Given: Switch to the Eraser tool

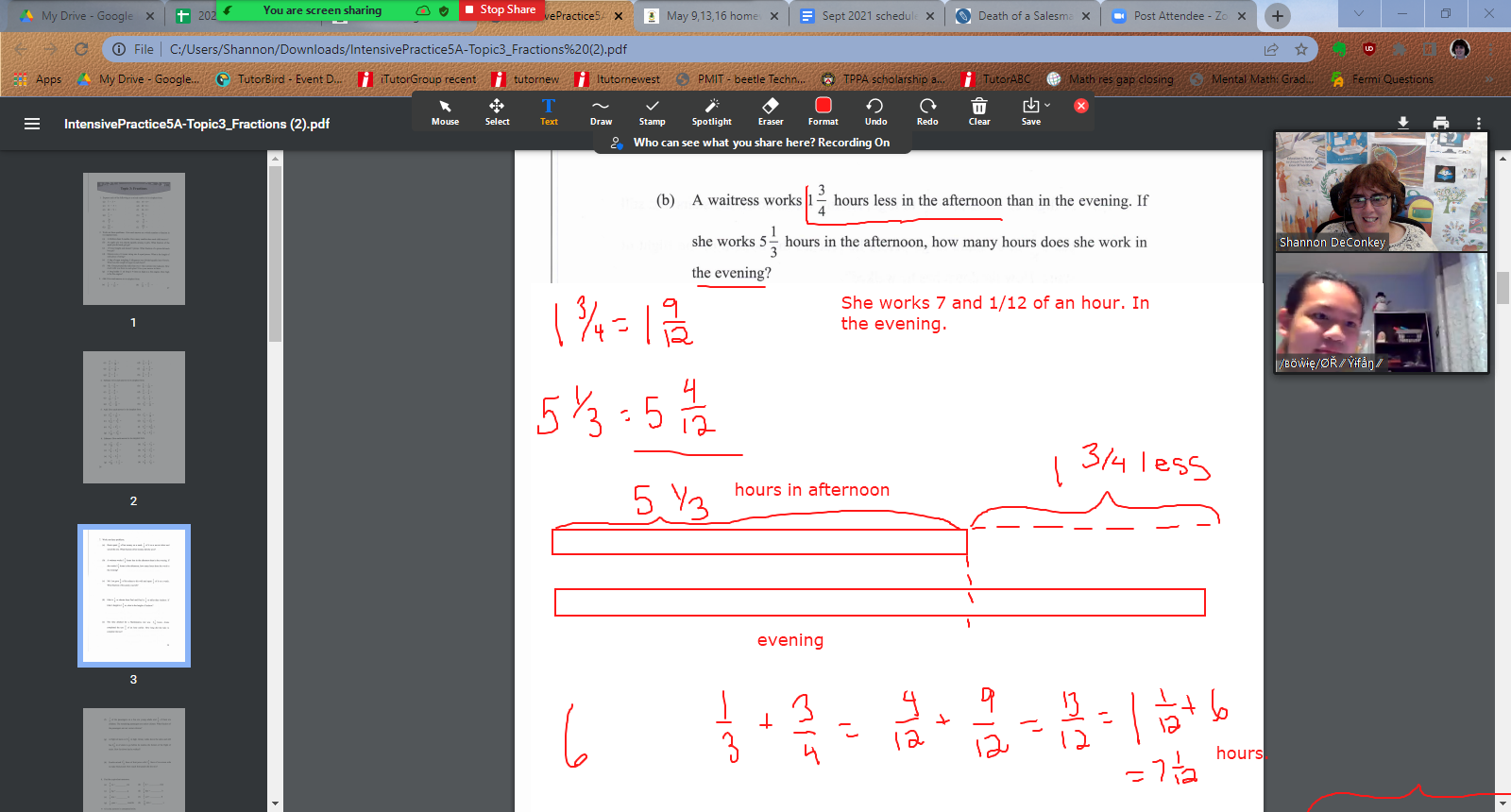Looking at the screenshot, I should pyautogui.click(x=771, y=111).
